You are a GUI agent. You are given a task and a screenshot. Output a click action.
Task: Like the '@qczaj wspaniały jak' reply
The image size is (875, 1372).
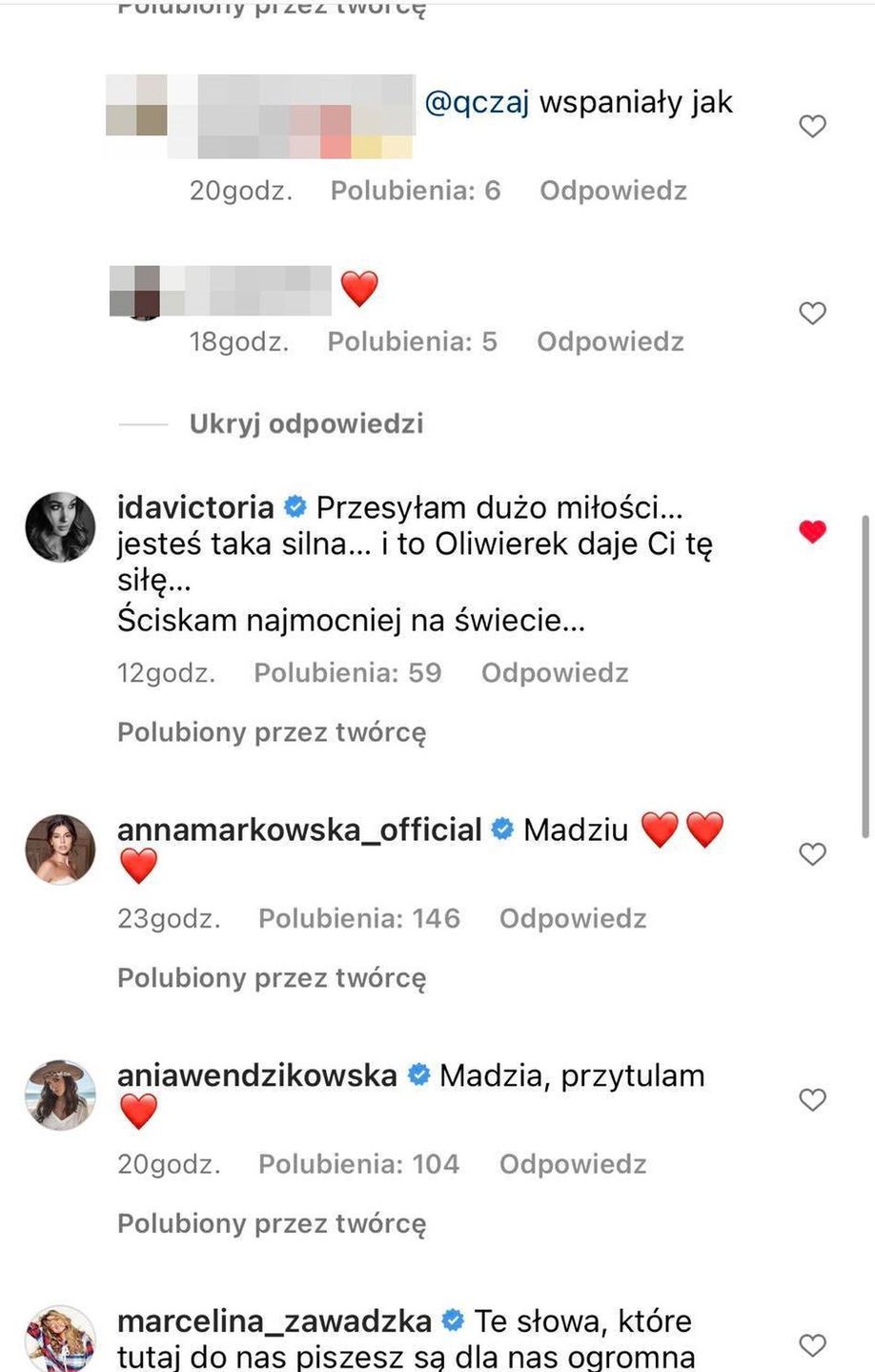click(812, 126)
